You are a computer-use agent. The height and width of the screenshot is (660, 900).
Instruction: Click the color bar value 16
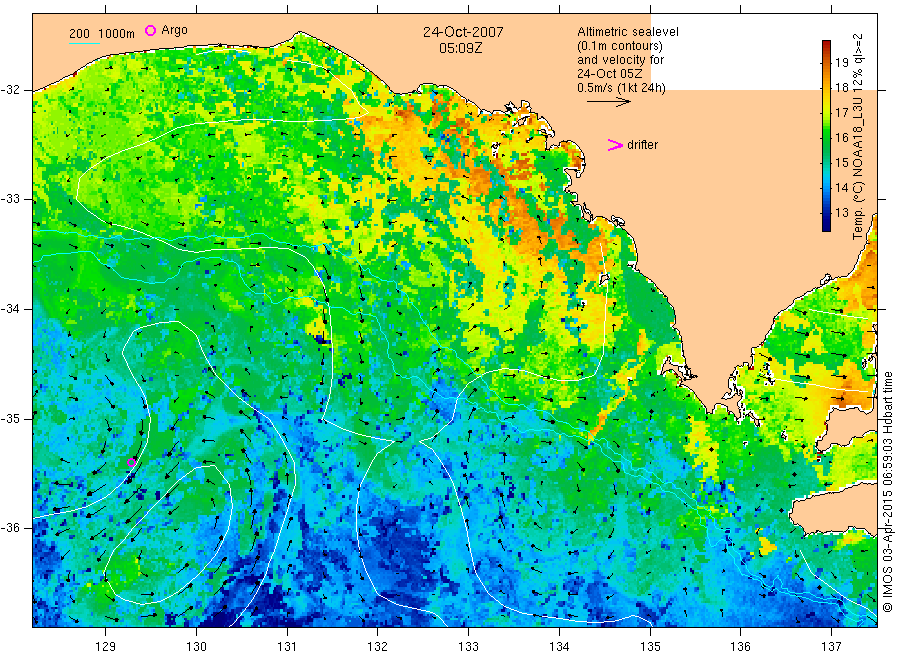[841, 137]
